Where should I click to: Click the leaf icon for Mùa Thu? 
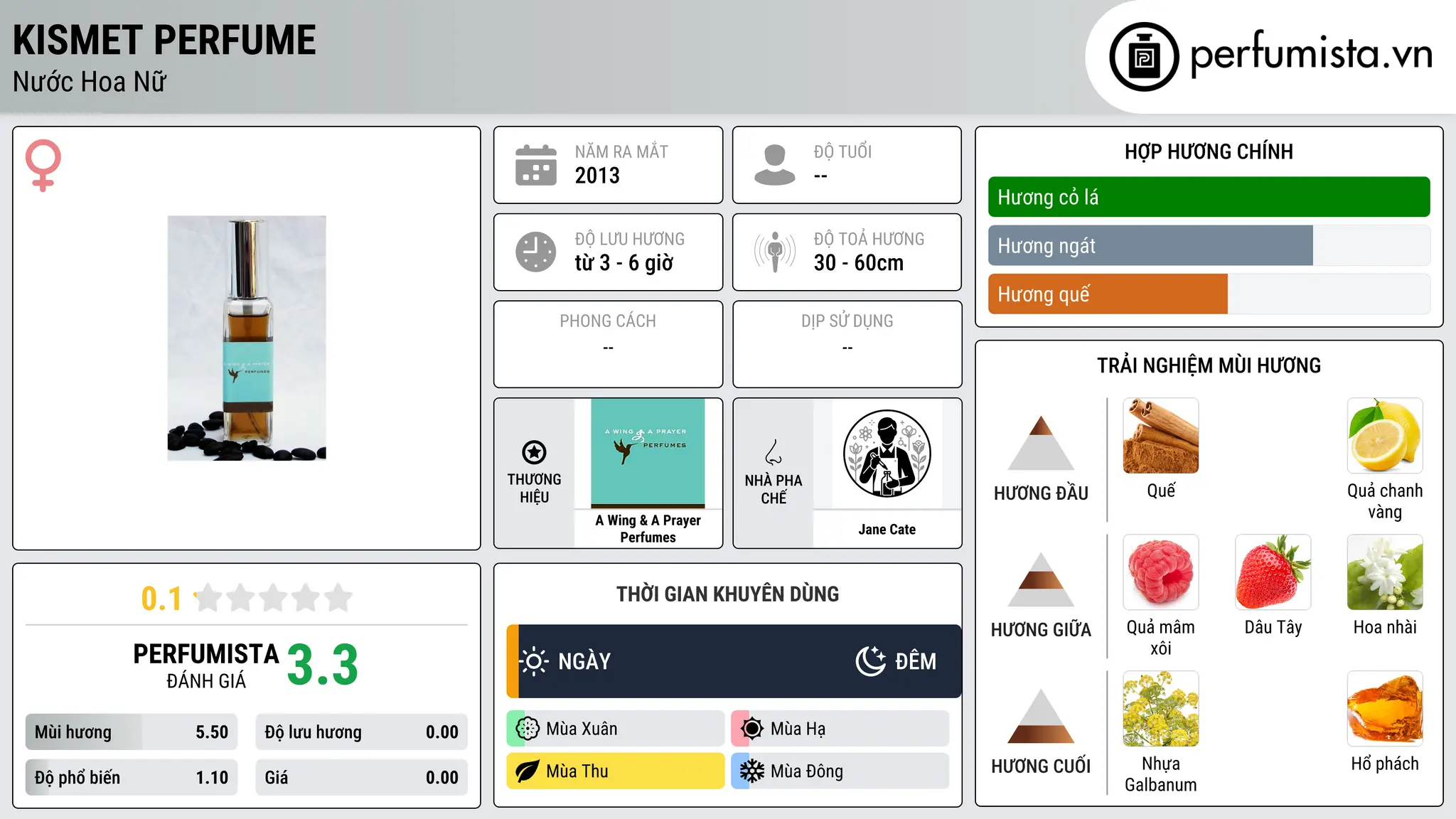tap(528, 771)
